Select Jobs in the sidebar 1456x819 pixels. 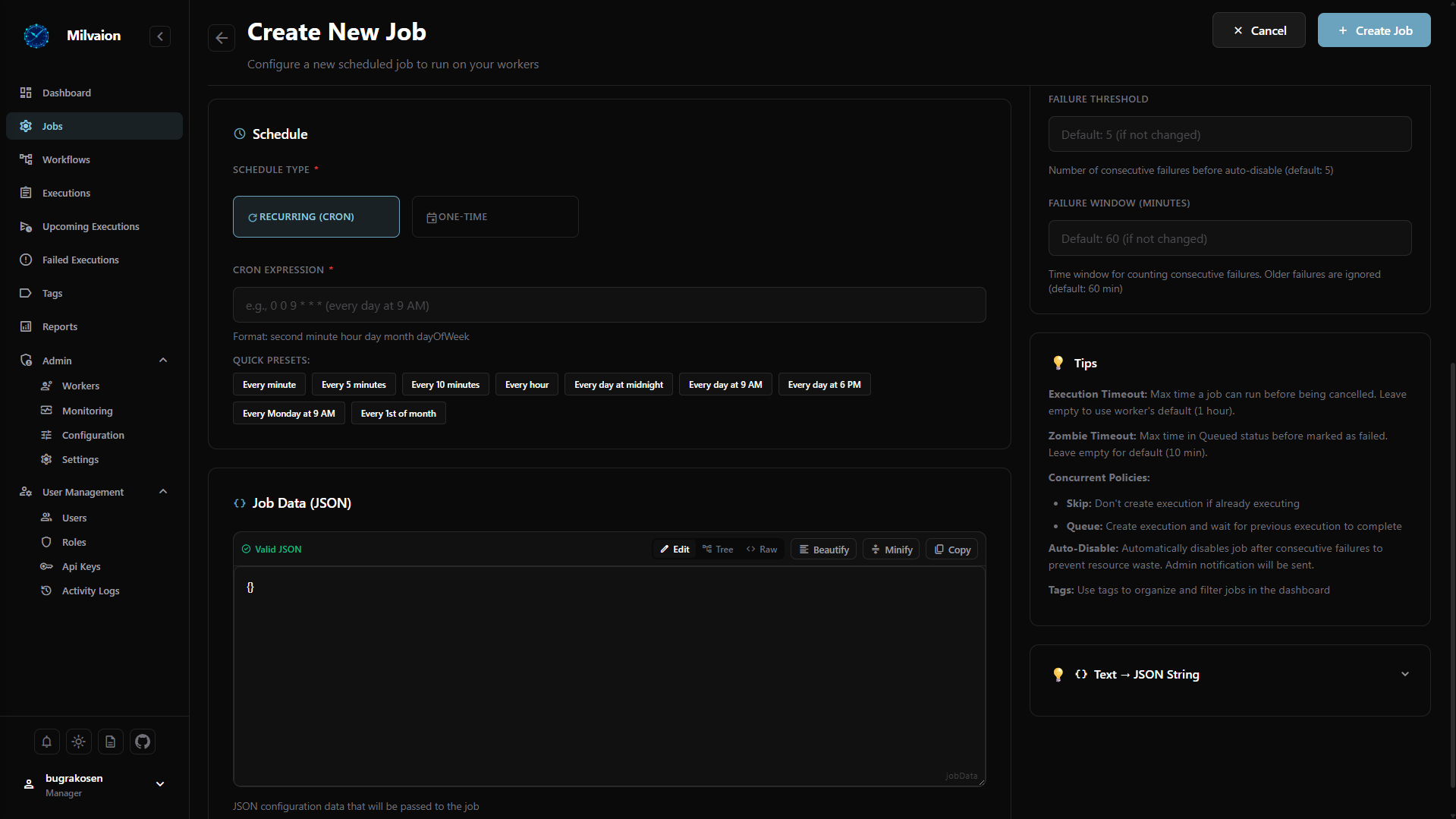point(94,126)
